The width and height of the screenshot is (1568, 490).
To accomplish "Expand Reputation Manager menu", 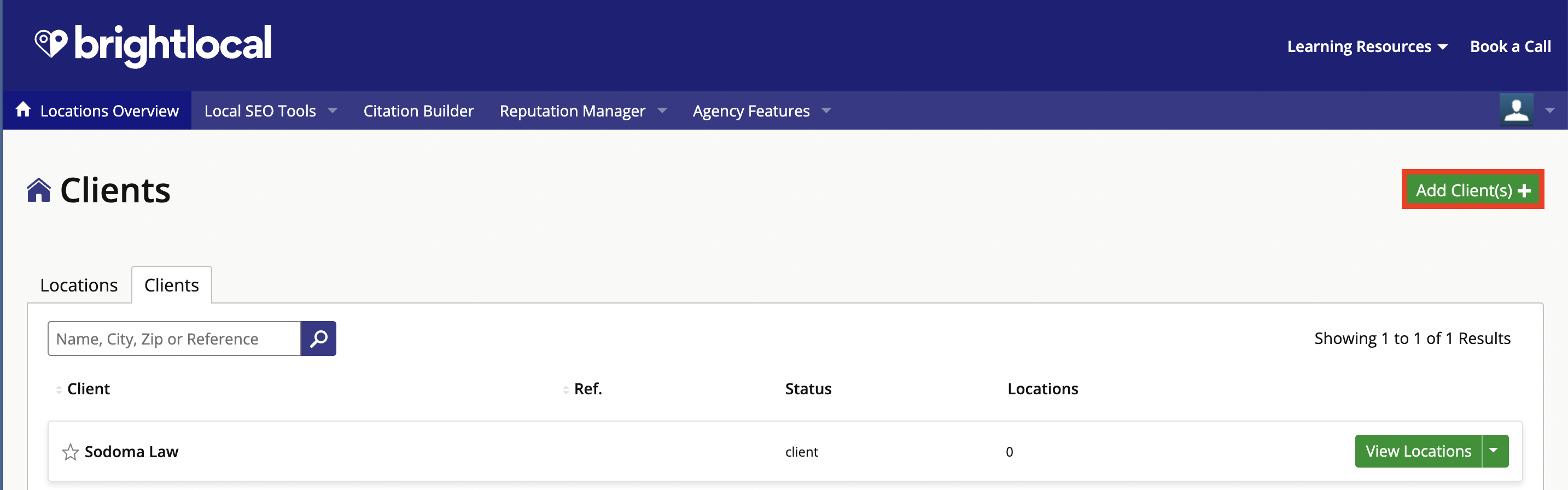I will (x=583, y=111).
